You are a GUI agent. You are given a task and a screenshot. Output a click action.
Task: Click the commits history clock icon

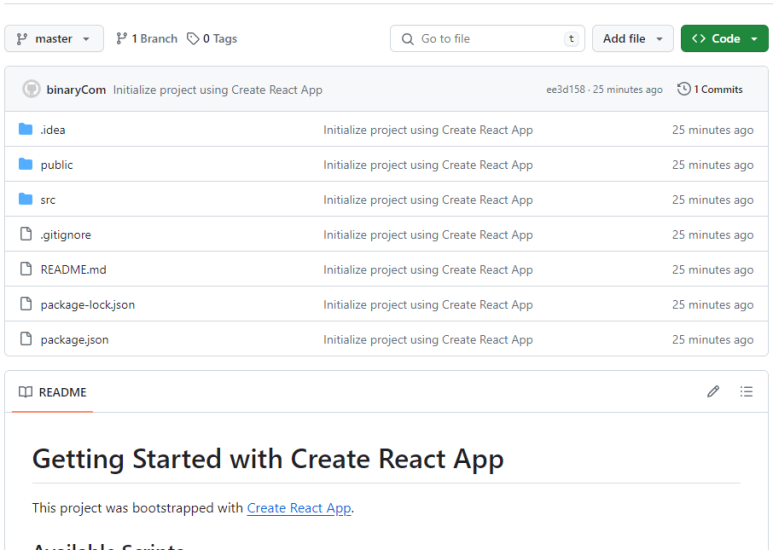683,89
